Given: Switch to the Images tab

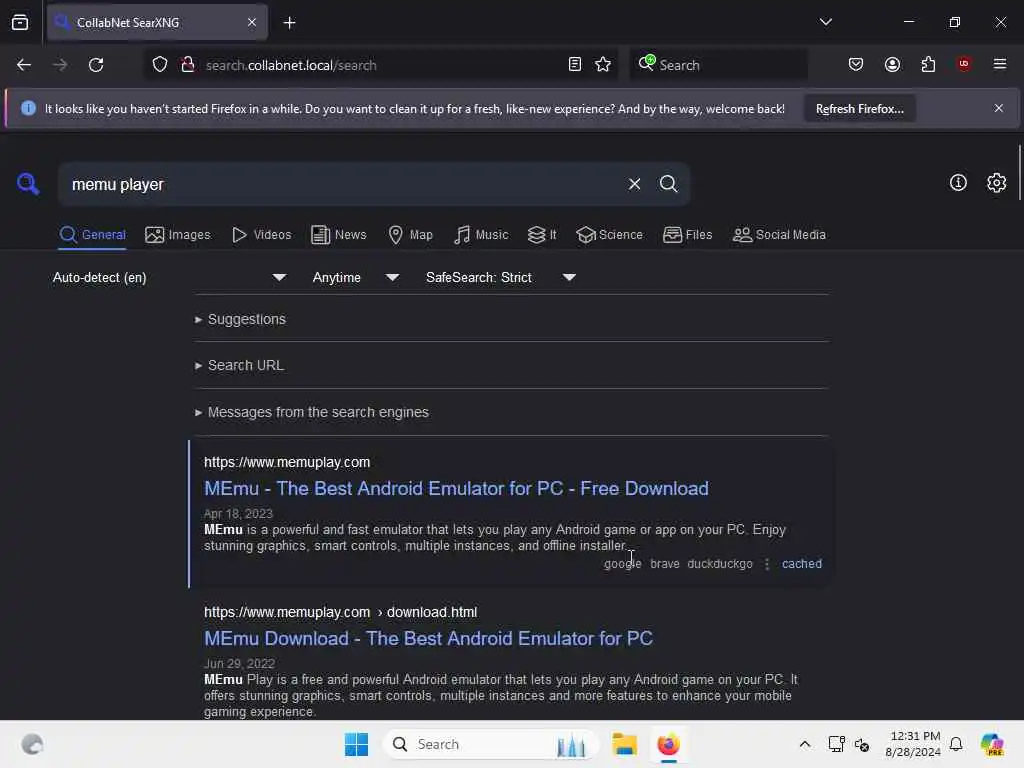Looking at the screenshot, I should 178,235.
